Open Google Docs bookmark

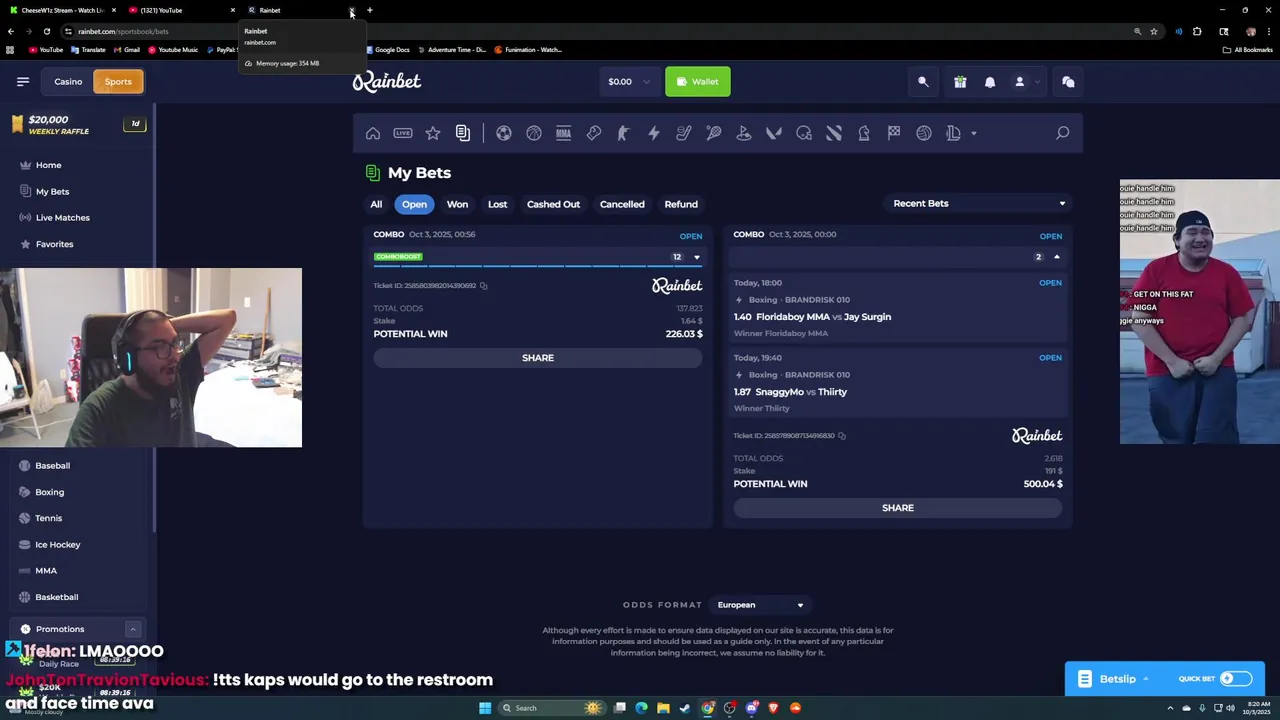coord(387,50)
